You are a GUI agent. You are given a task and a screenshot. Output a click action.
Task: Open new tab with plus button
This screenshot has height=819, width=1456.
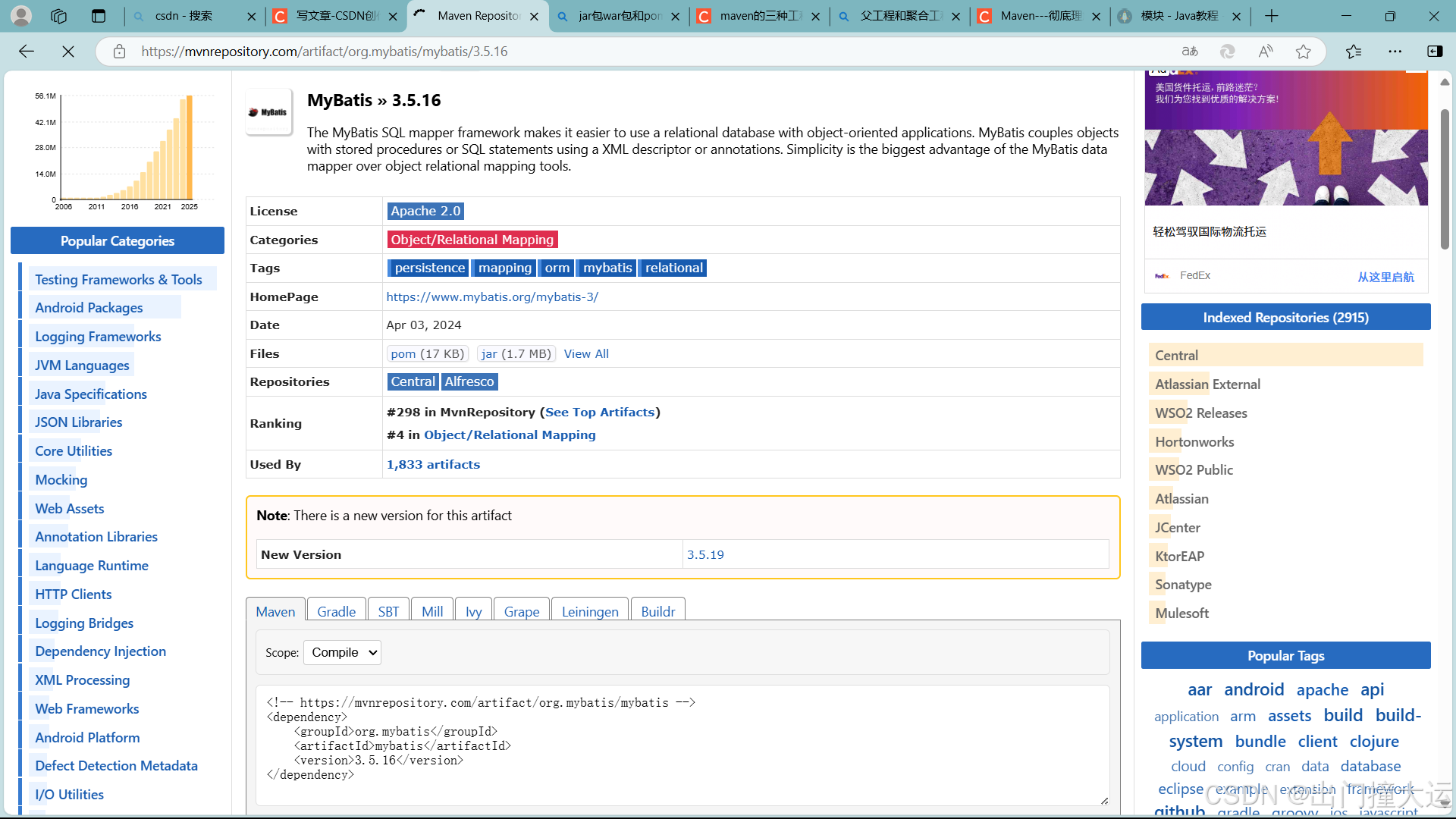[x=1272, y=16]
